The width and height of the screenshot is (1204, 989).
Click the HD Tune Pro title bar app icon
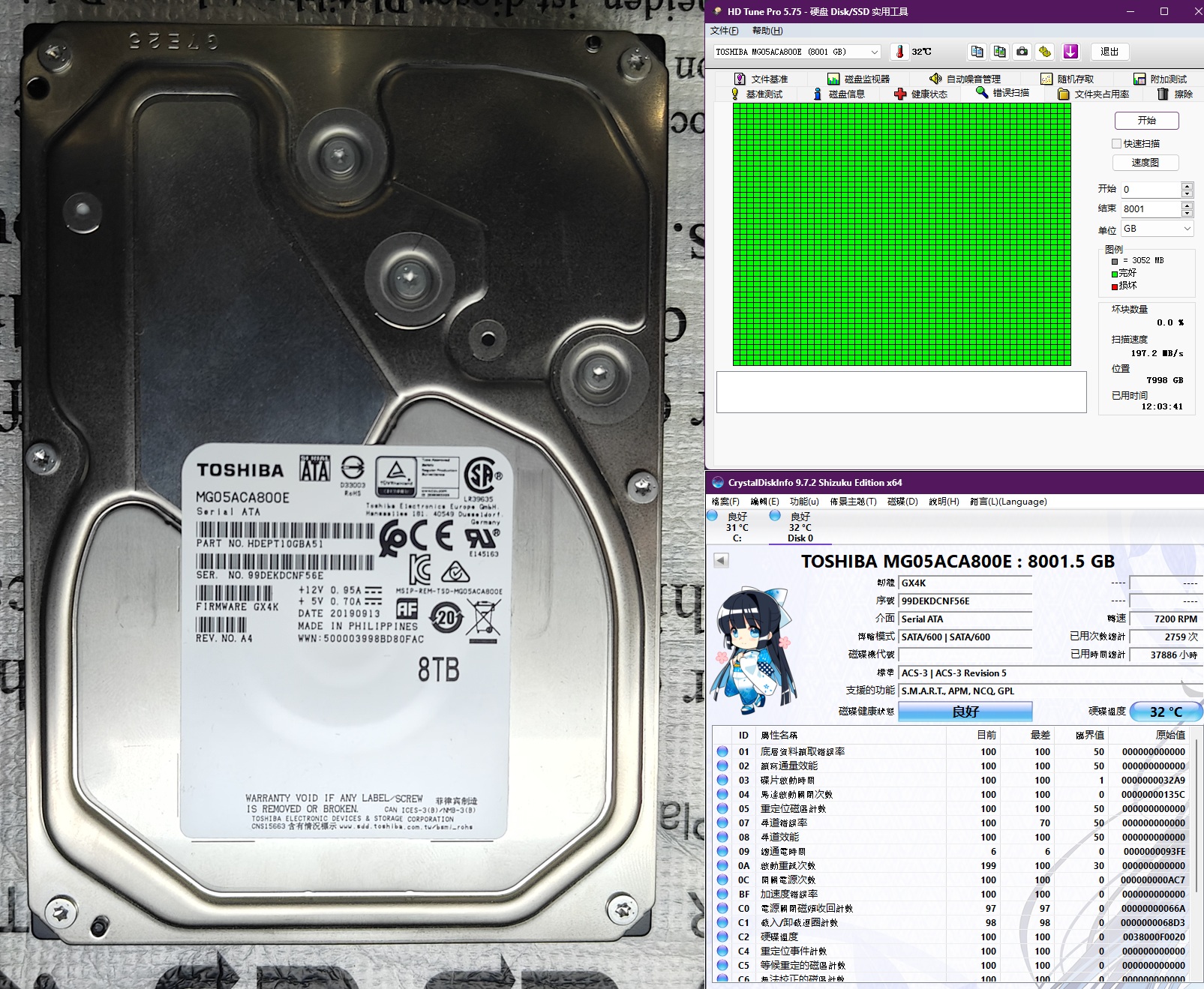click(x=717, y=11)
